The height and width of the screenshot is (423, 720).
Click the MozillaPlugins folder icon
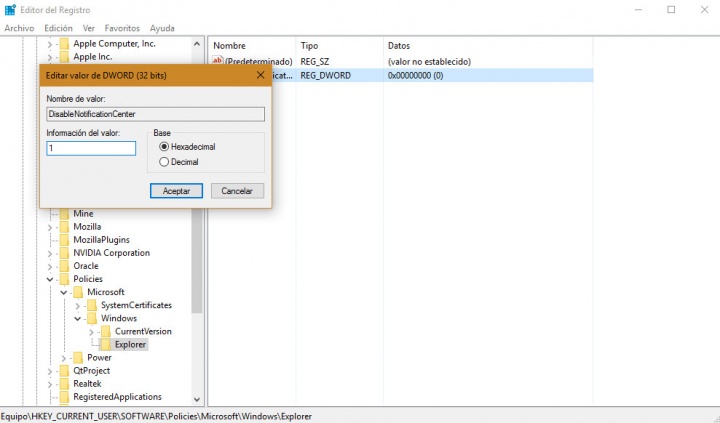click(64, 240)
